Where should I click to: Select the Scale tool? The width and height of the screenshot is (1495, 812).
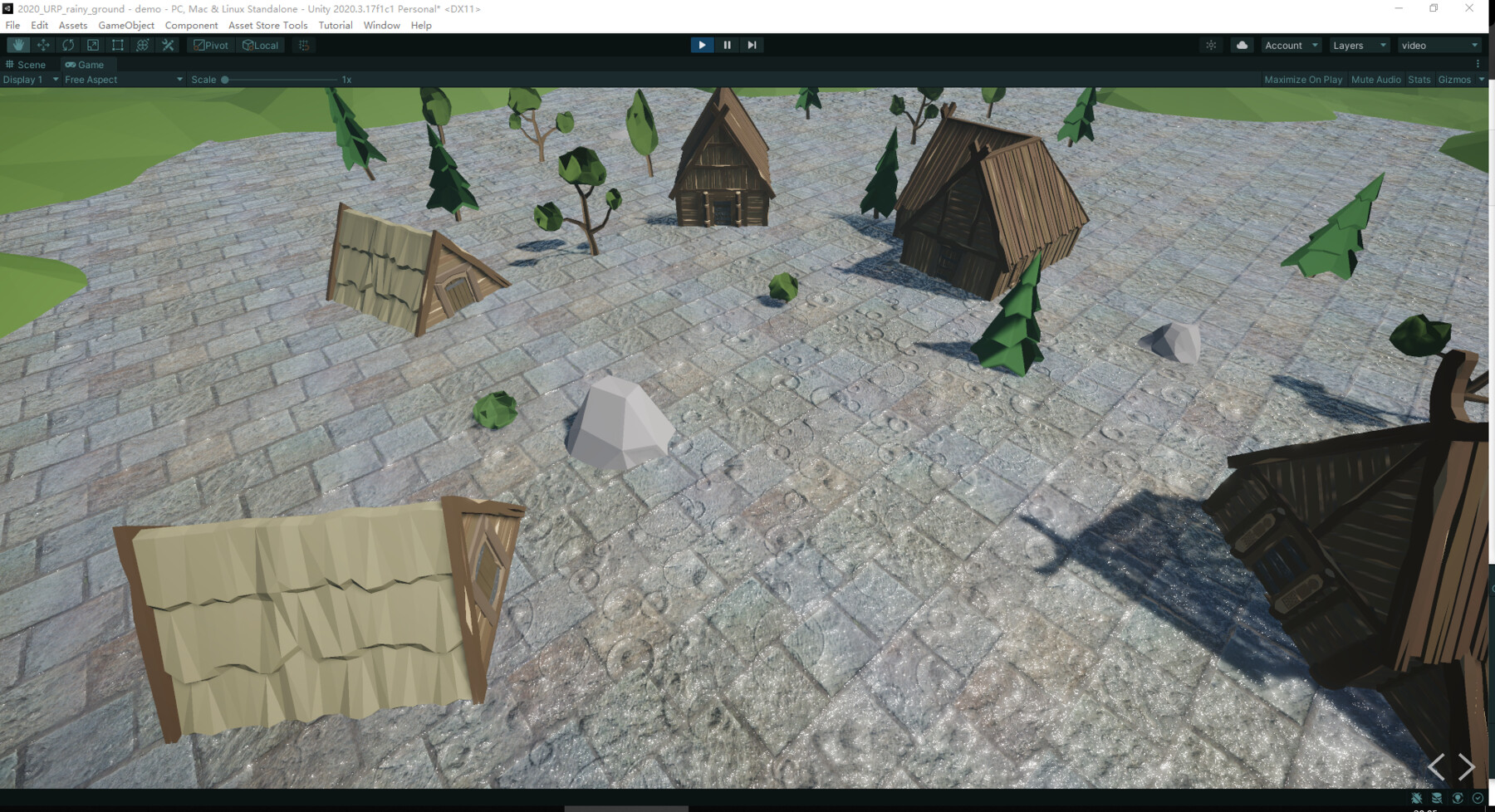92,45
